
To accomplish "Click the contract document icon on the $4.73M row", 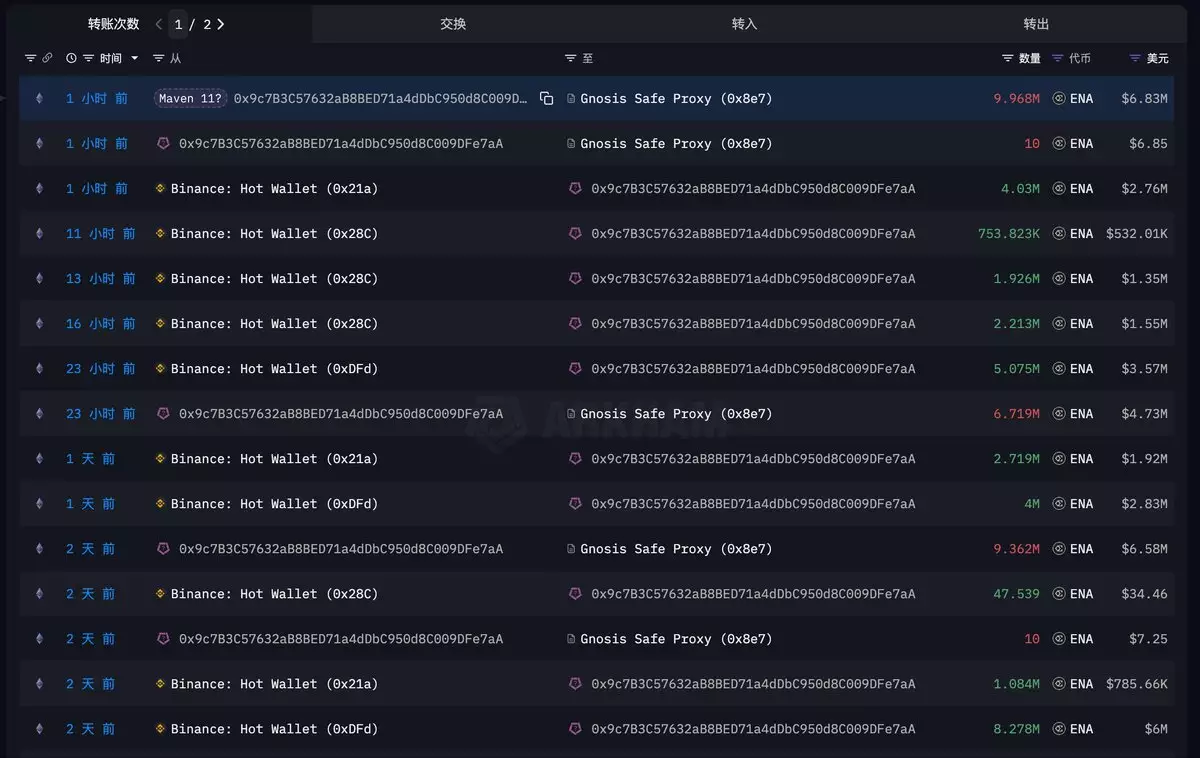I will tap(571, 413).
